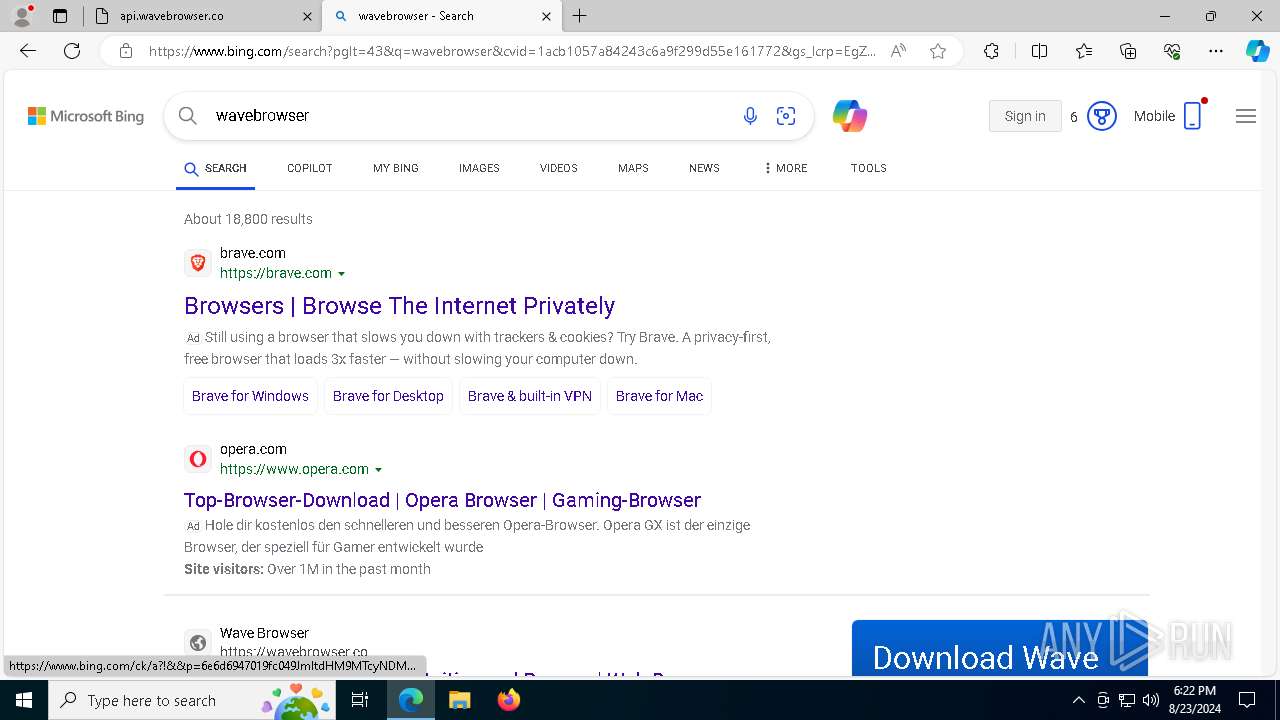Select the SEARCH tab

click(215, 168)
